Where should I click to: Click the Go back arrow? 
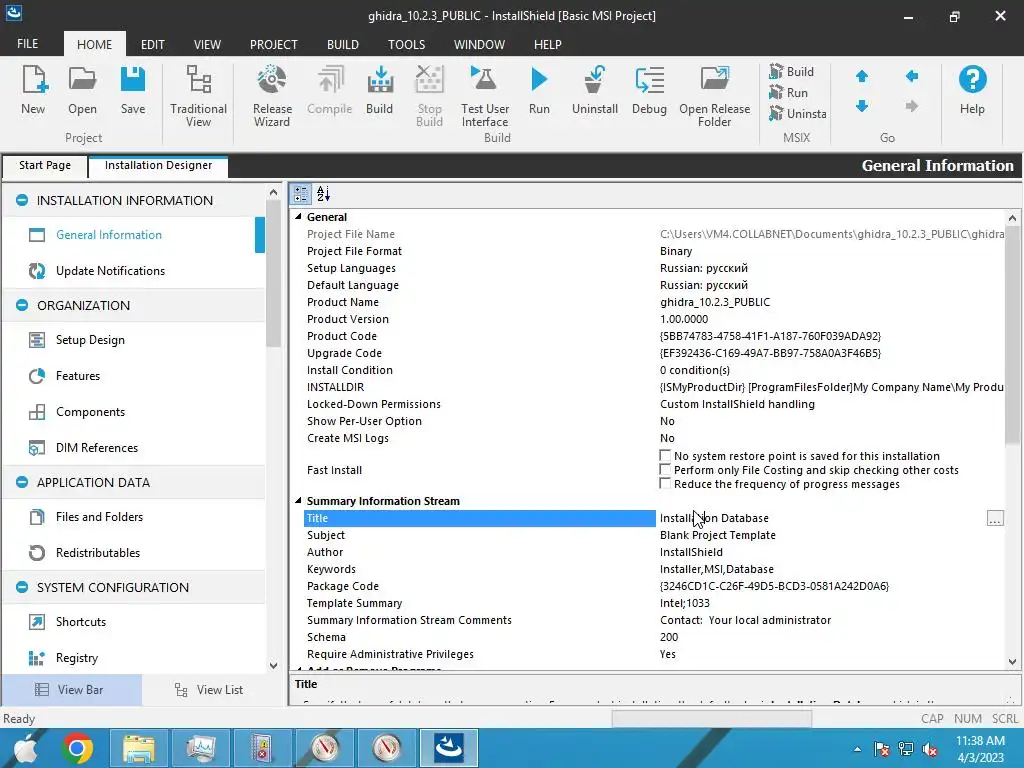[x=912, y=76]
